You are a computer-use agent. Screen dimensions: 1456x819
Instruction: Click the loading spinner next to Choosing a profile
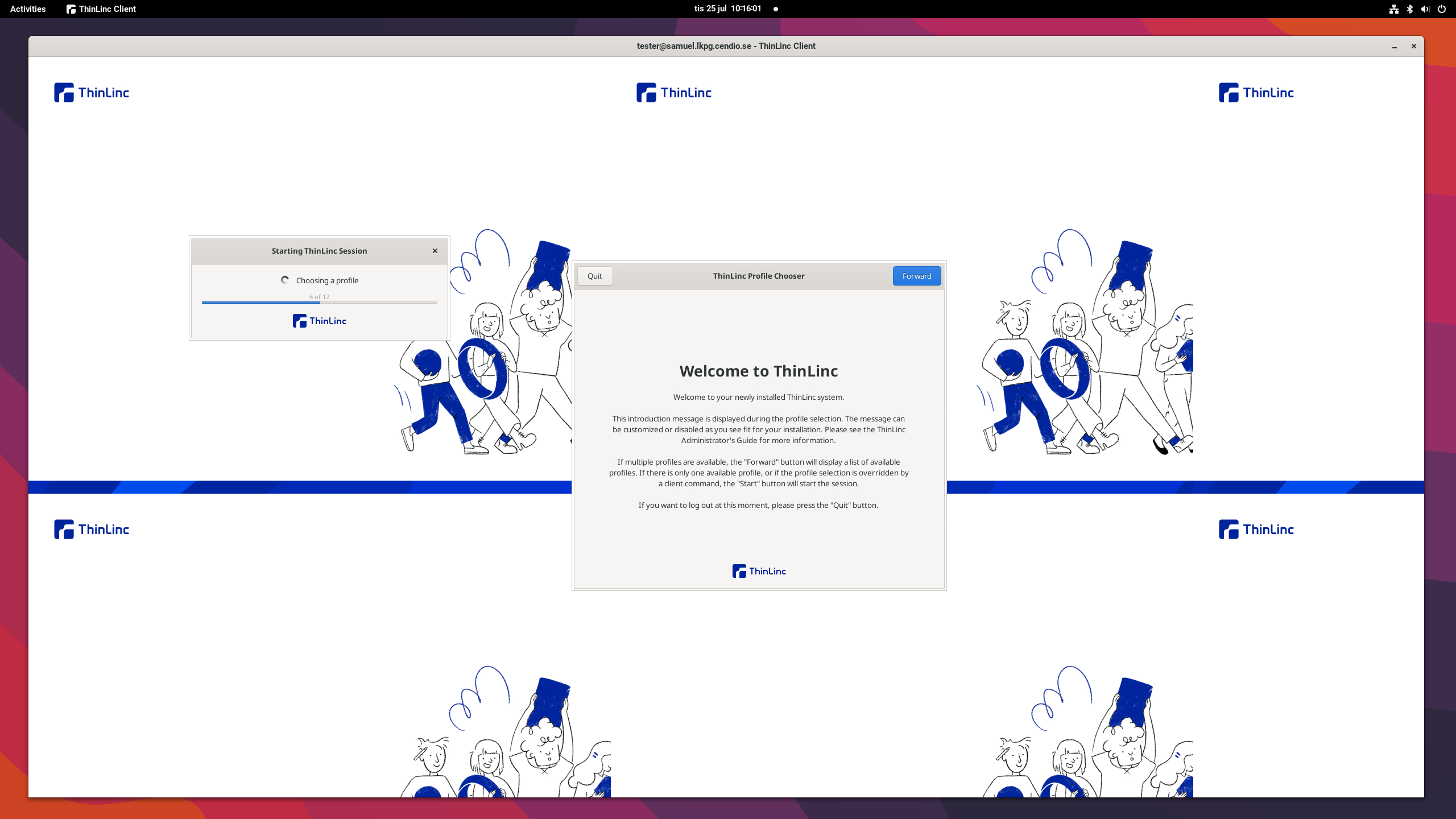[x=285, y=280]
